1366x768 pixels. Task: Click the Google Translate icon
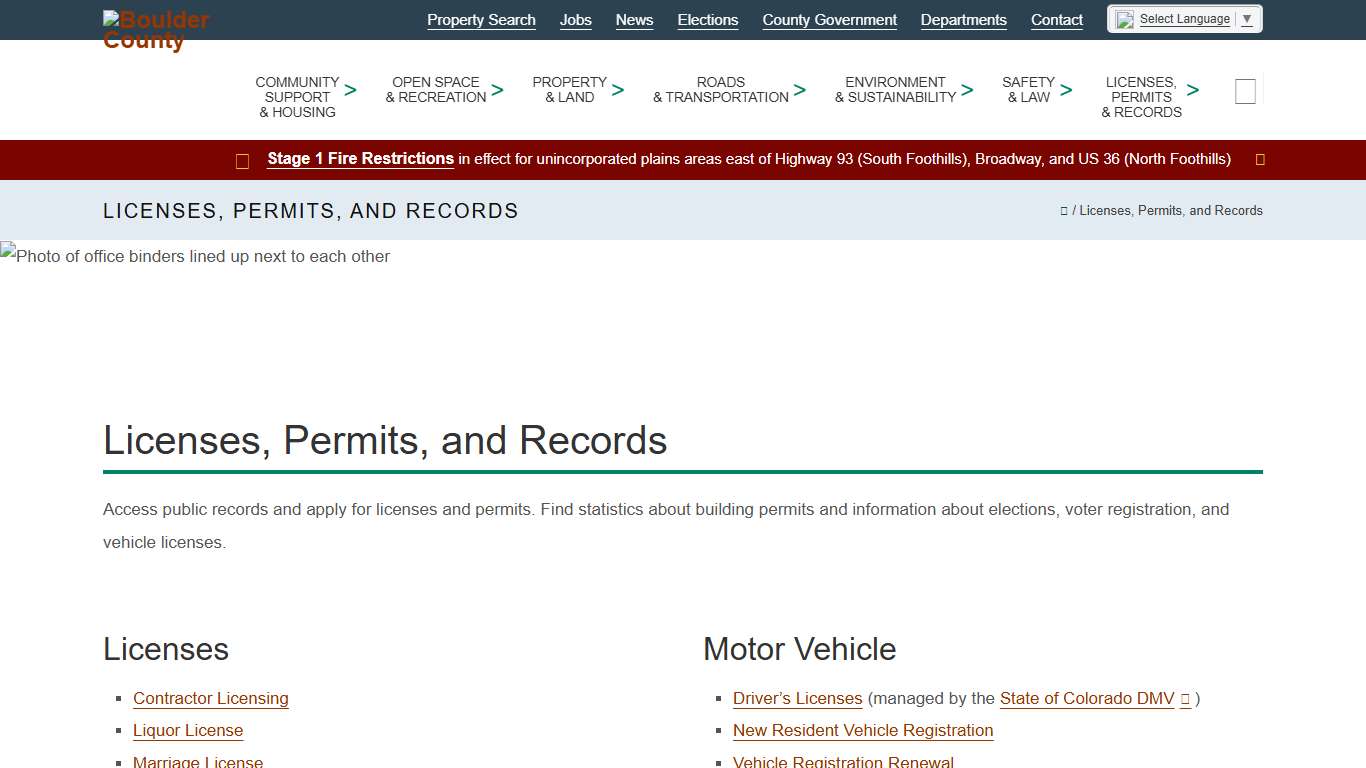[x=1124, y=18]
